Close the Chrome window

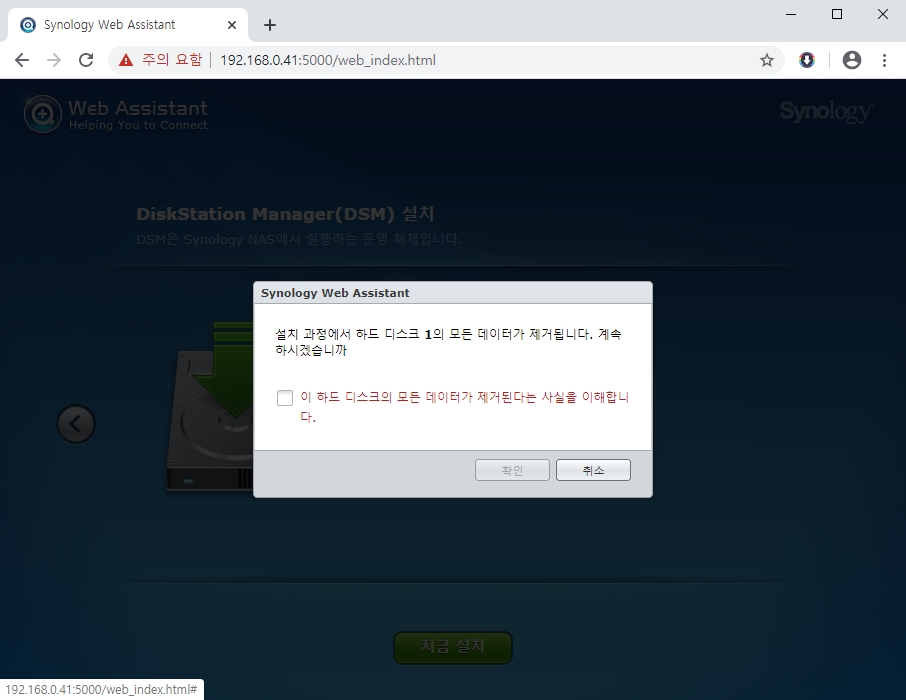[x=882, y=14]
